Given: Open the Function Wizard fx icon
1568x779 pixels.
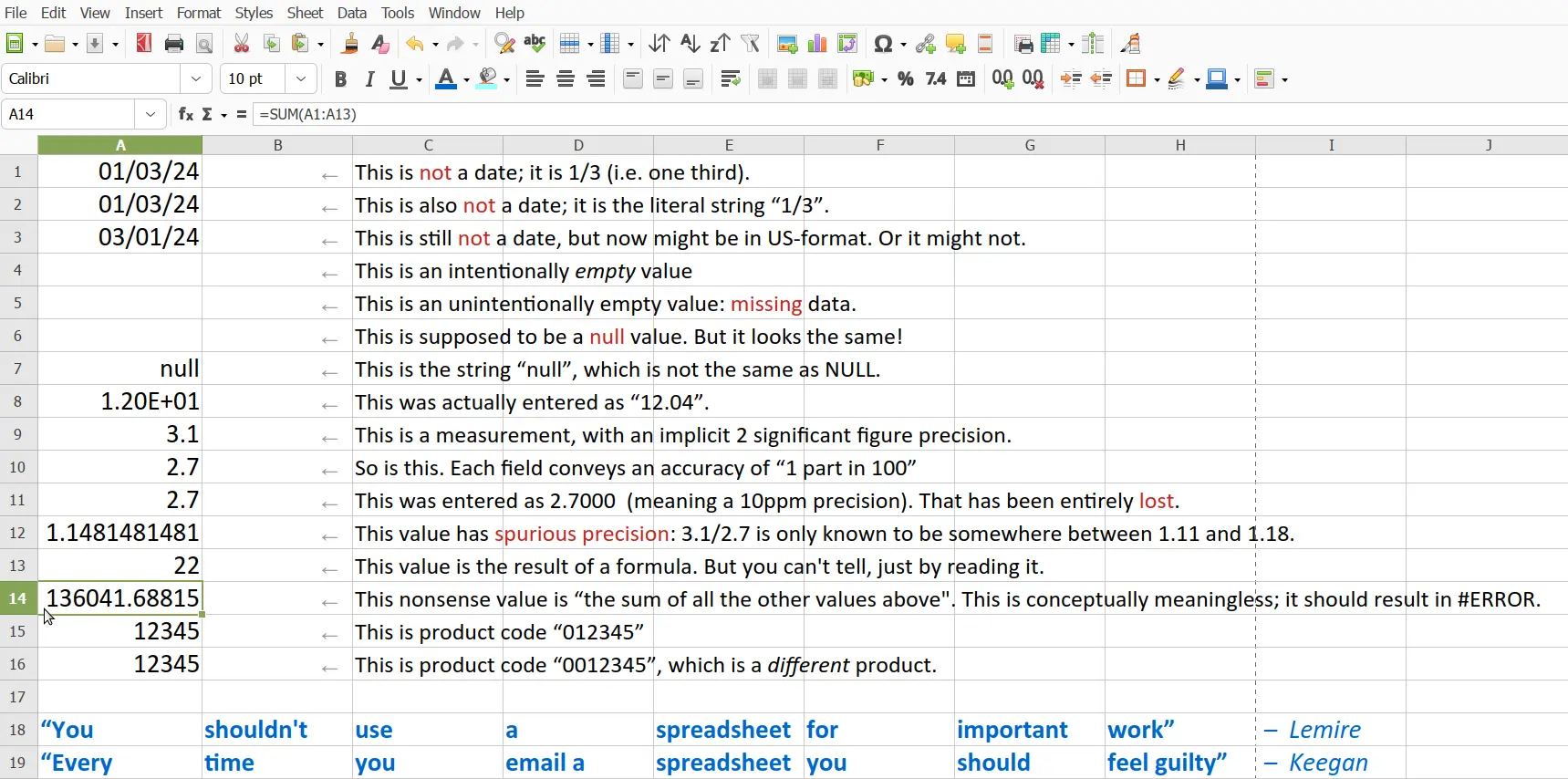Looking at the screenshot, I should click(x=185, y=114).
